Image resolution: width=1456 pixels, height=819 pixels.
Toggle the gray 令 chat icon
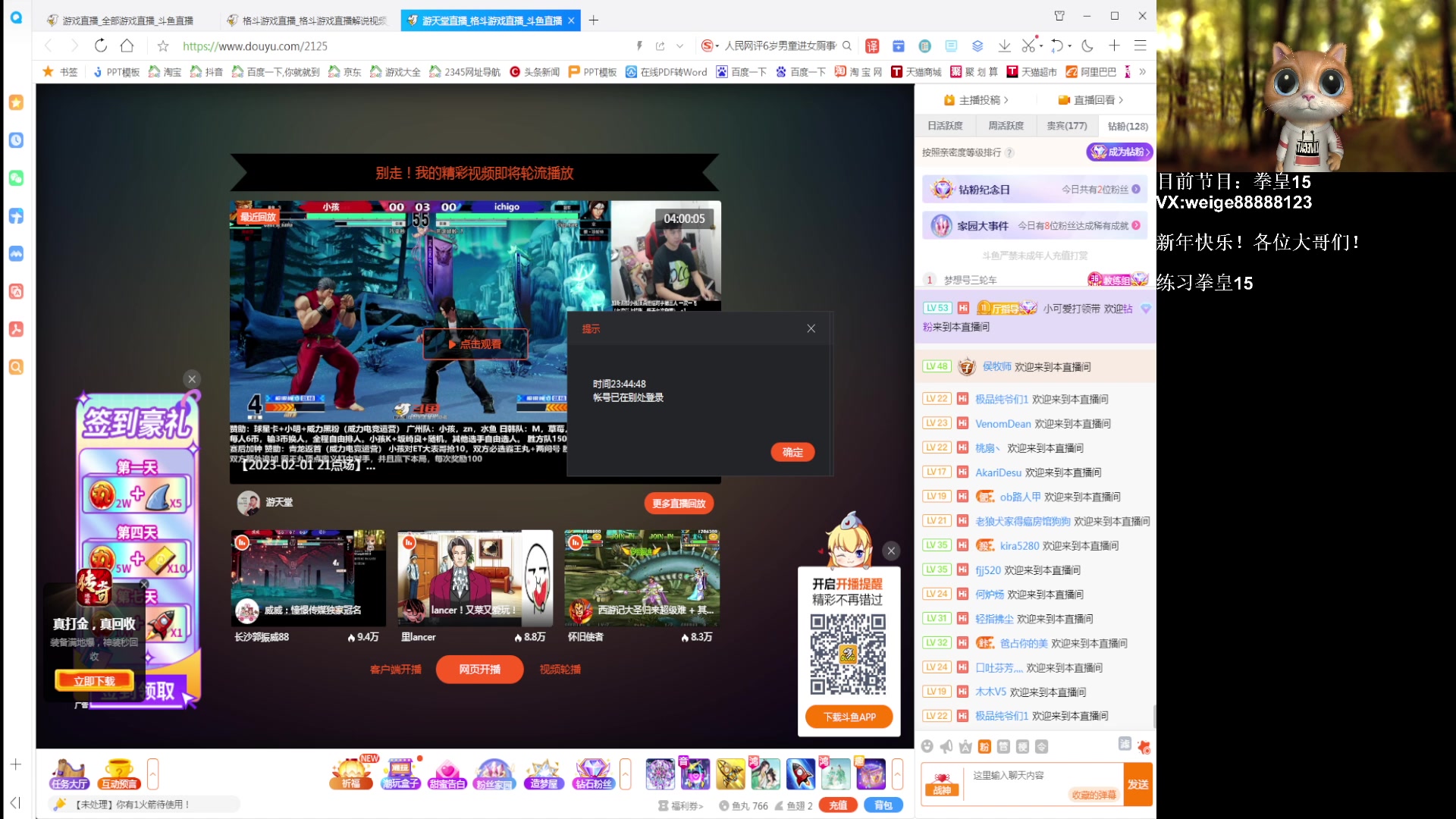(1042, 747)
